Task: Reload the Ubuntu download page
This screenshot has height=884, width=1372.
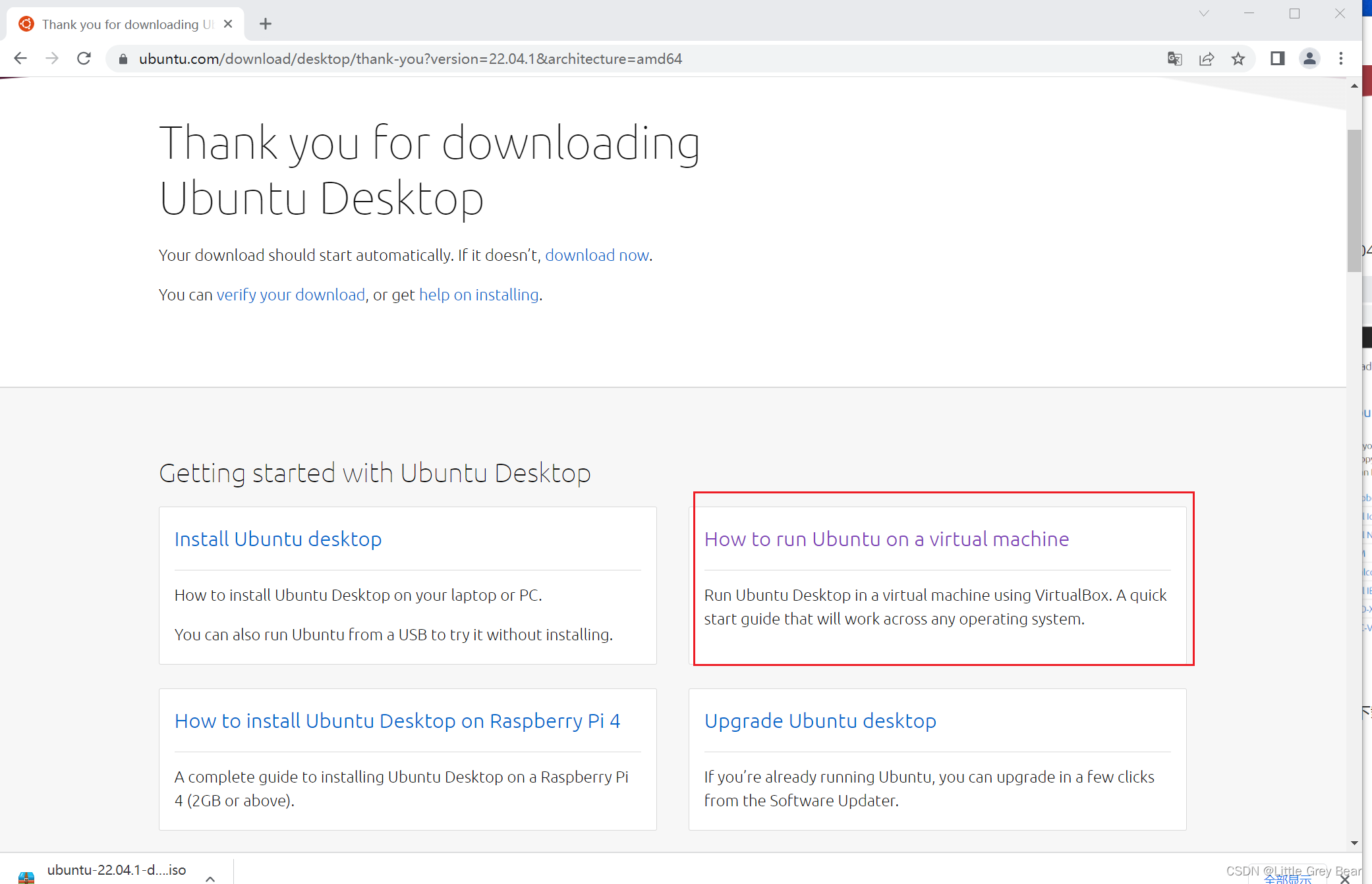Action: [x=84, y=59]
